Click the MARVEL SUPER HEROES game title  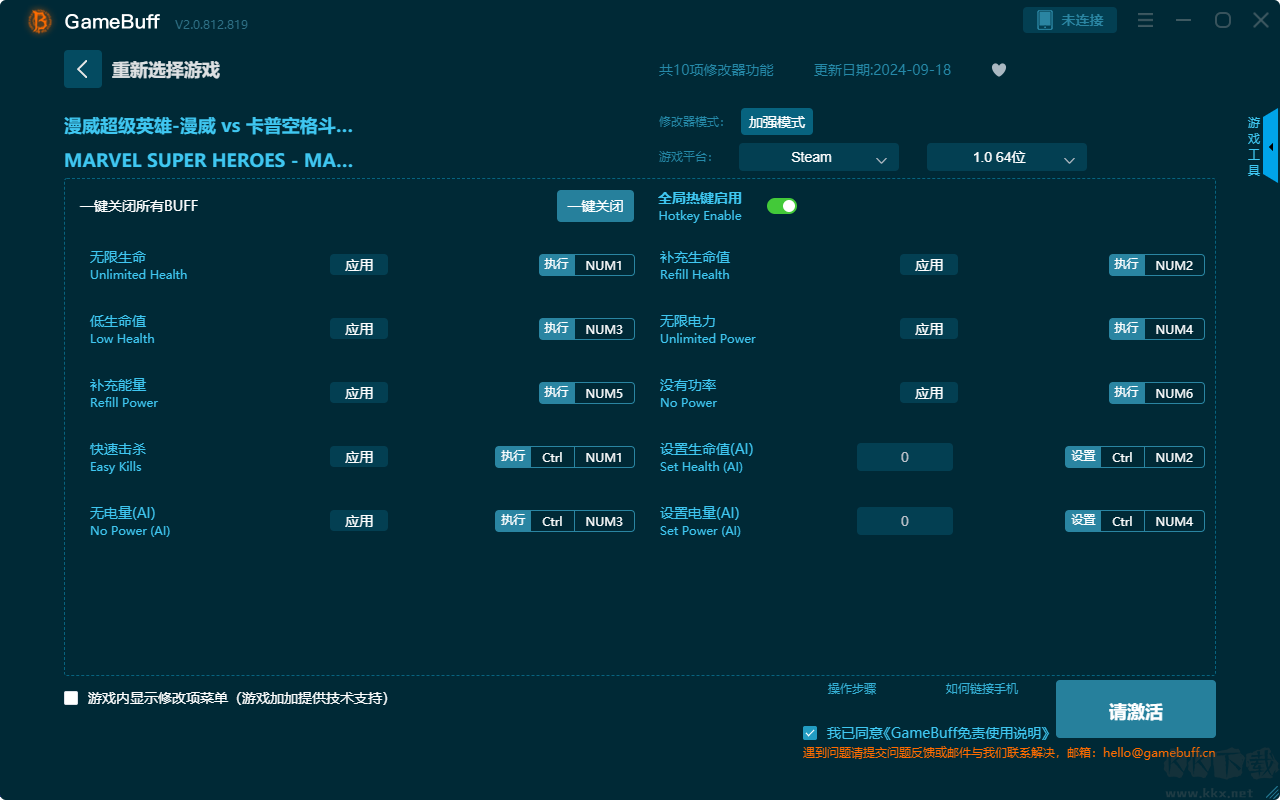click(x=208, y=160)
